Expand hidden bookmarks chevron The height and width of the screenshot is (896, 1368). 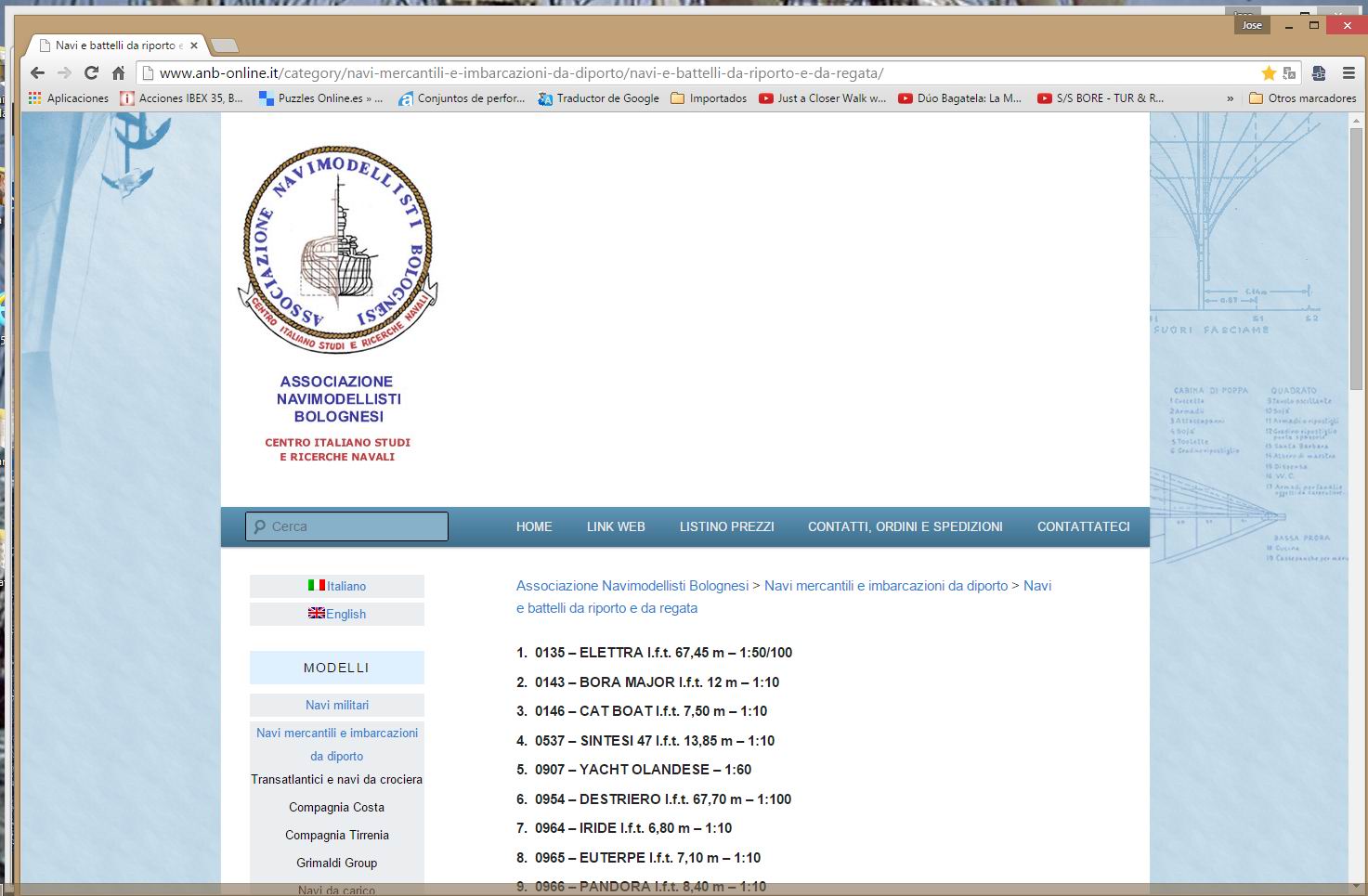click(x=1231, y=97)
